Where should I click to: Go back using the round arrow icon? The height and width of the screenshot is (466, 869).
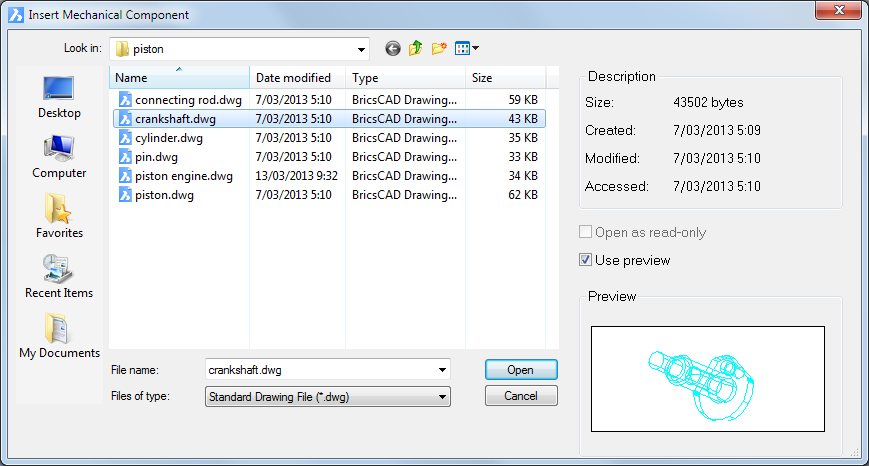point(392,49)
